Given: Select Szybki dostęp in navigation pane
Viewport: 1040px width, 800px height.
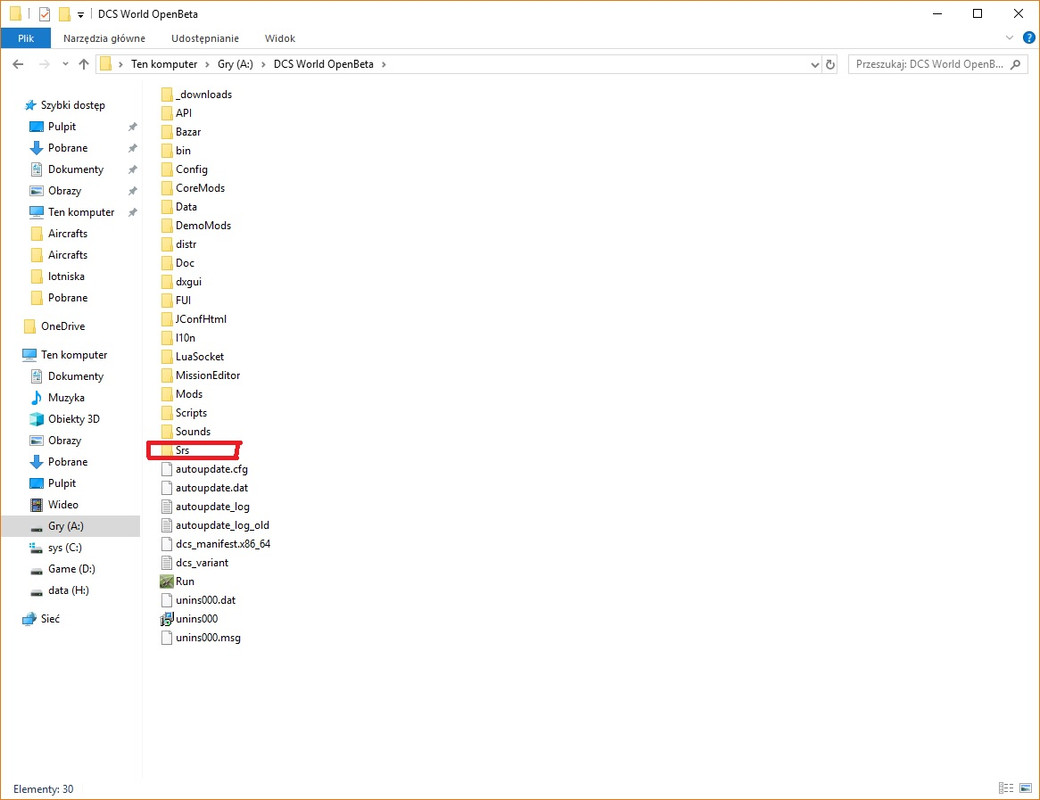Looking at the screenshot, I should point(72,105).
